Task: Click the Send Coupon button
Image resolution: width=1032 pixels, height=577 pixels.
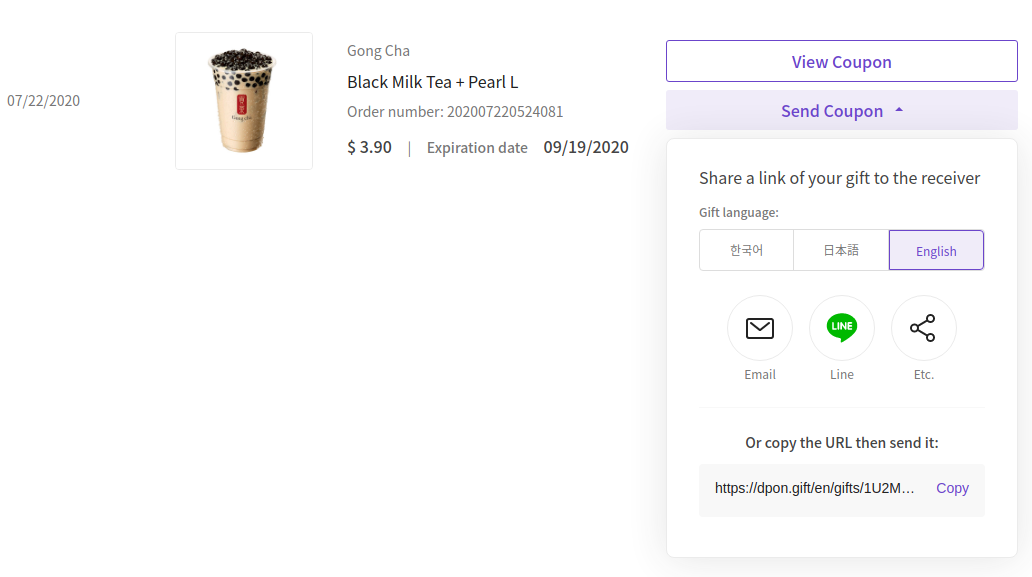Action: [x=842, y=111]
